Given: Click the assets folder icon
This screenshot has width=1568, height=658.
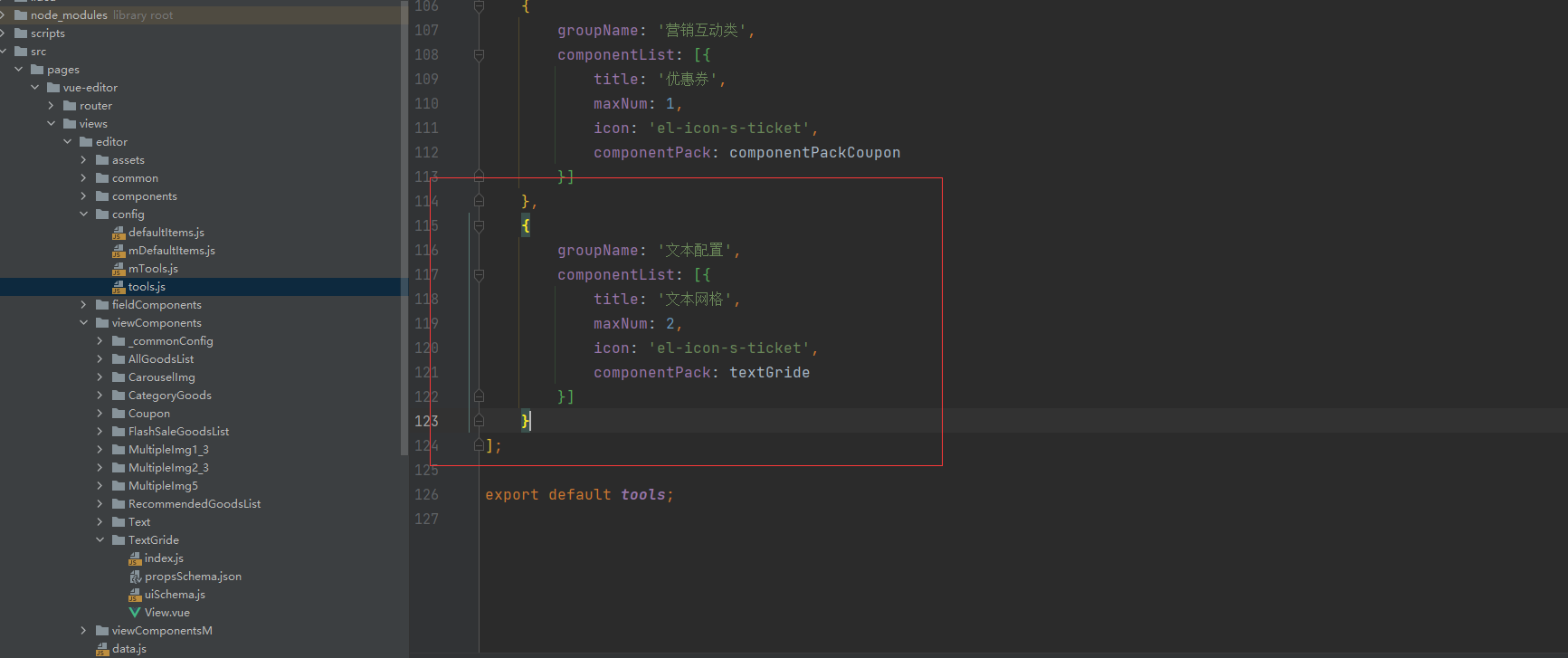Looking at the screenshot, I should pyautogui.click(x=102, y=160).
